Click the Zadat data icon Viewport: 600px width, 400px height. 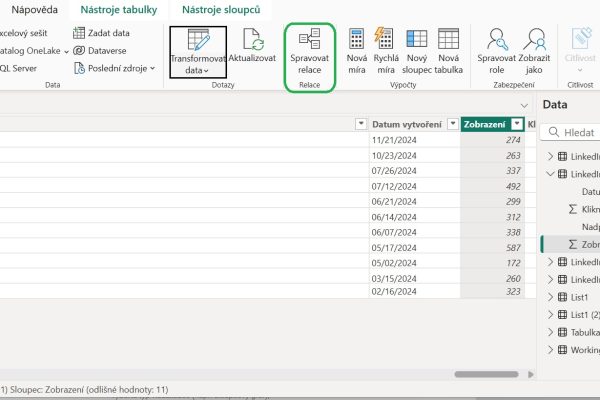point(79,33)
